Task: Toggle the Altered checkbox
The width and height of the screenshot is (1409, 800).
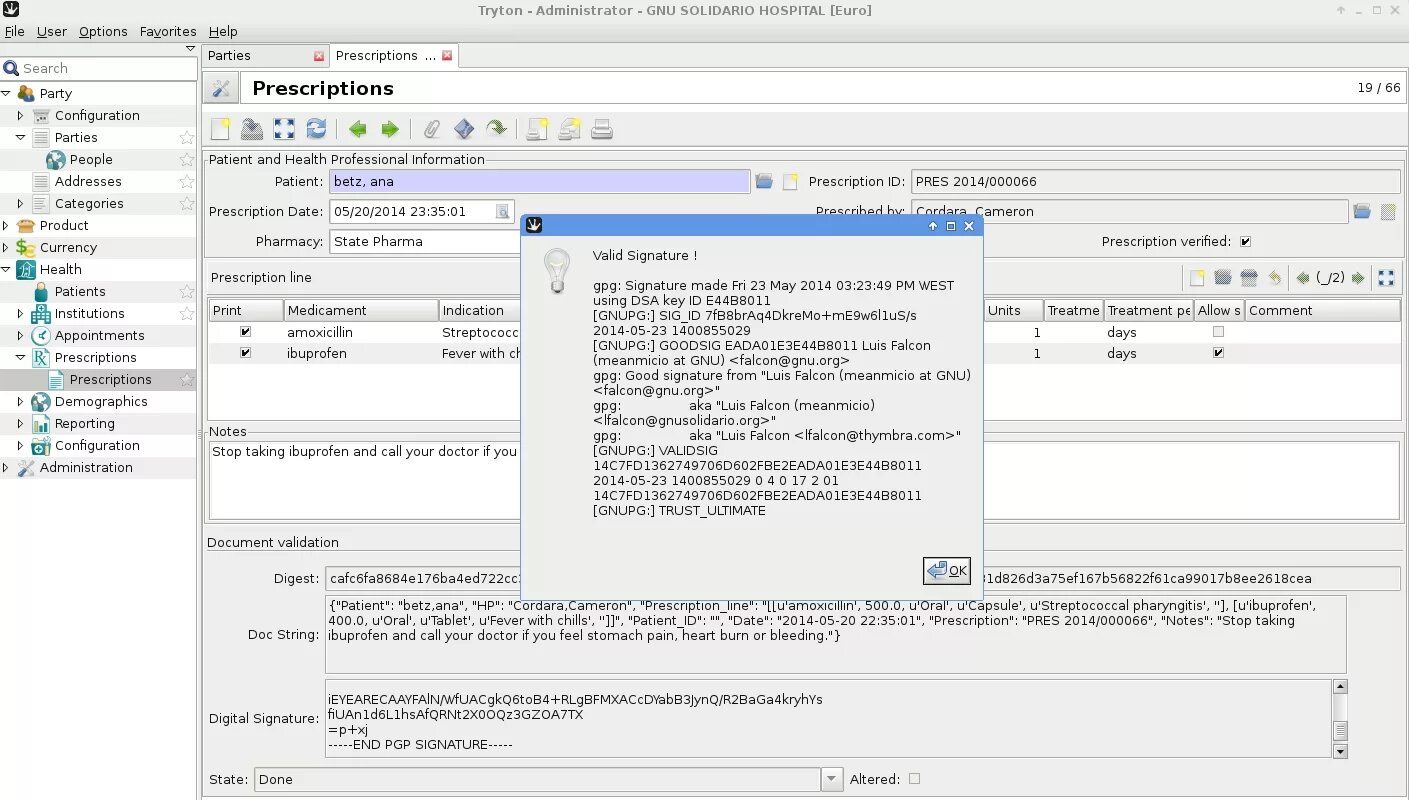Action: tap(914, 779)
